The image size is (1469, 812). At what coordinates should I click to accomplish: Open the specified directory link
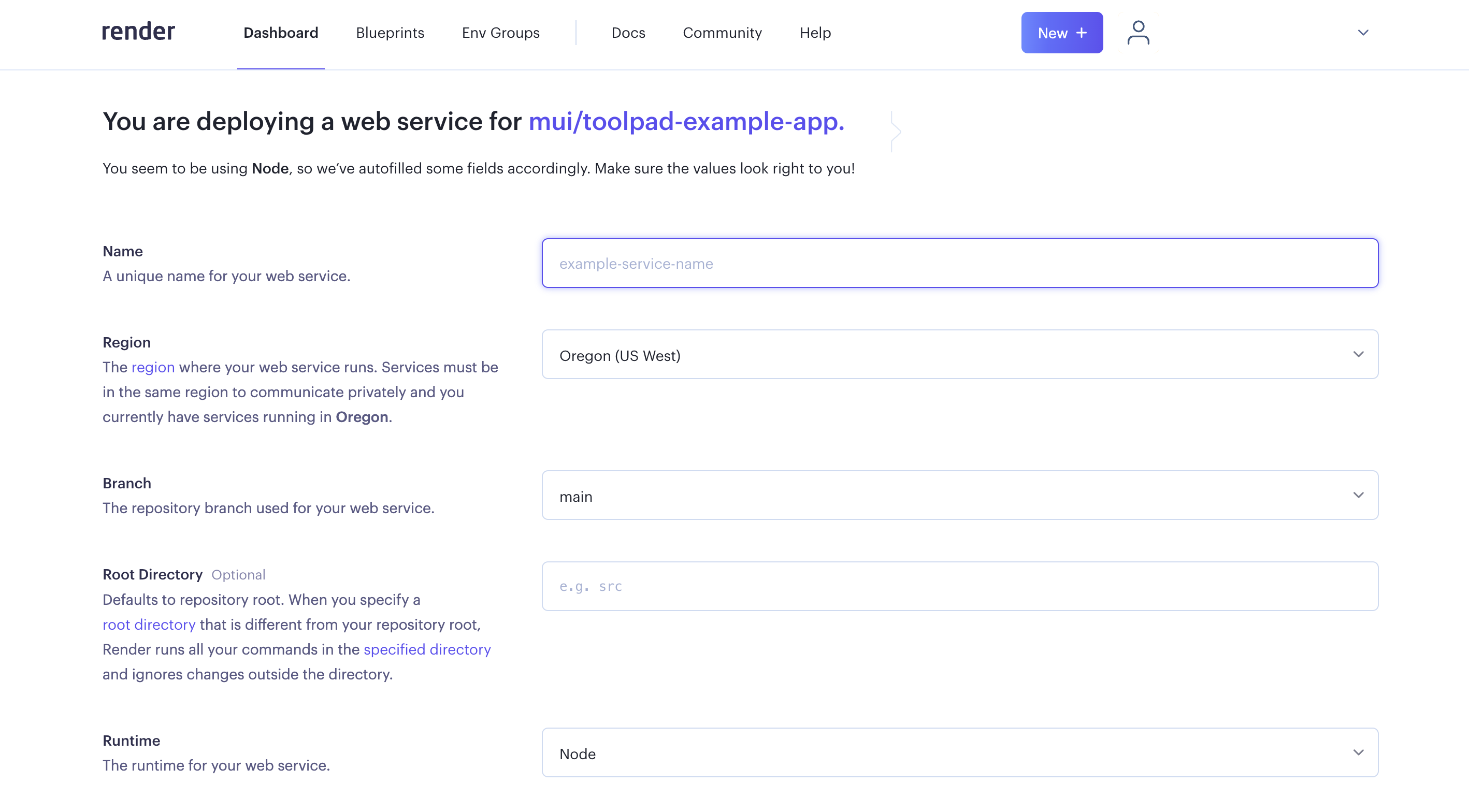[426, 649]
